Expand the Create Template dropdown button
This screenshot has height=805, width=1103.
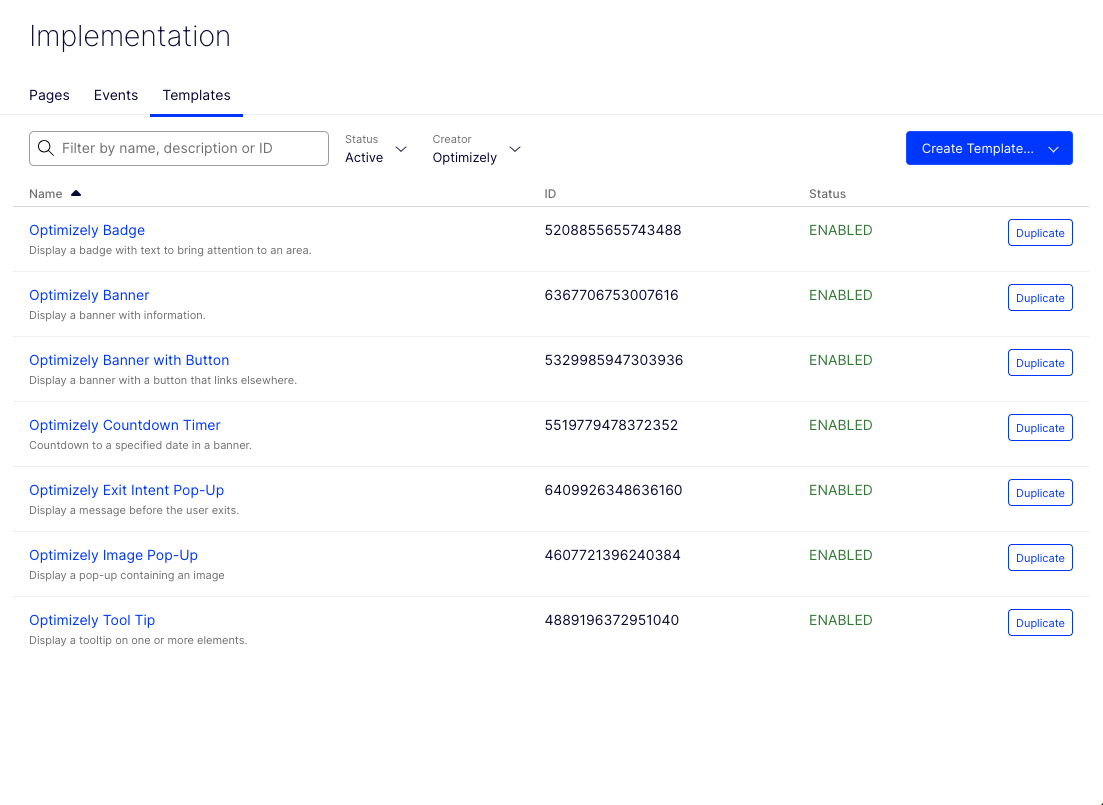[1052, 149]
